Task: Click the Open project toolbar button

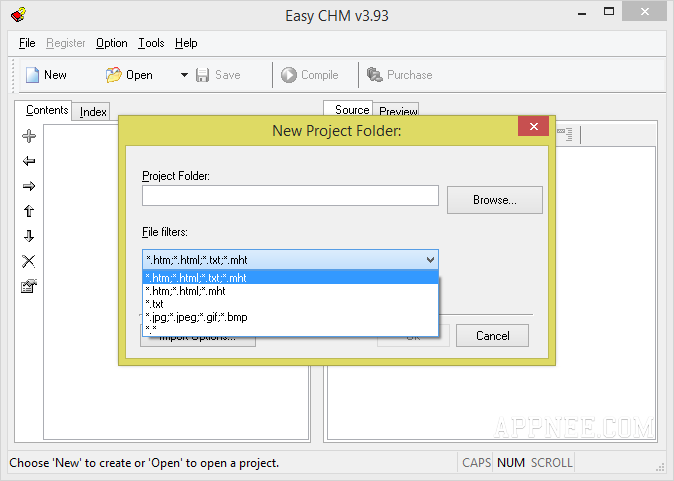Action: click(129, 75)
